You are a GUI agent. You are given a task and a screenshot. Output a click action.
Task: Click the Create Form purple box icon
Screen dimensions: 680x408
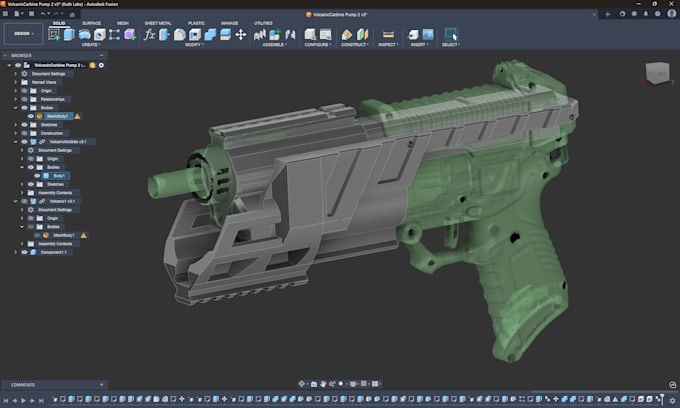tap(130, 34)
